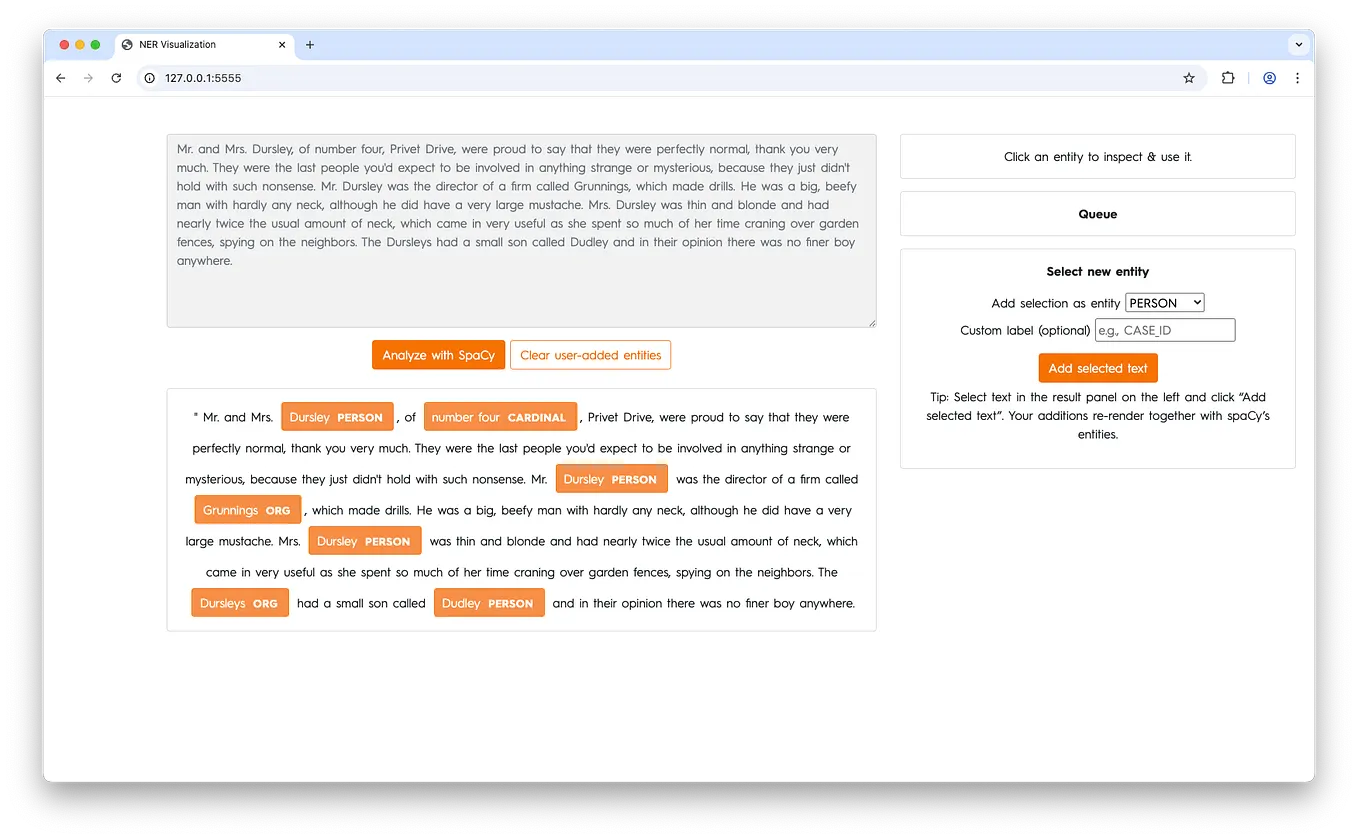Bookmark the page using the star icon

1188,77
